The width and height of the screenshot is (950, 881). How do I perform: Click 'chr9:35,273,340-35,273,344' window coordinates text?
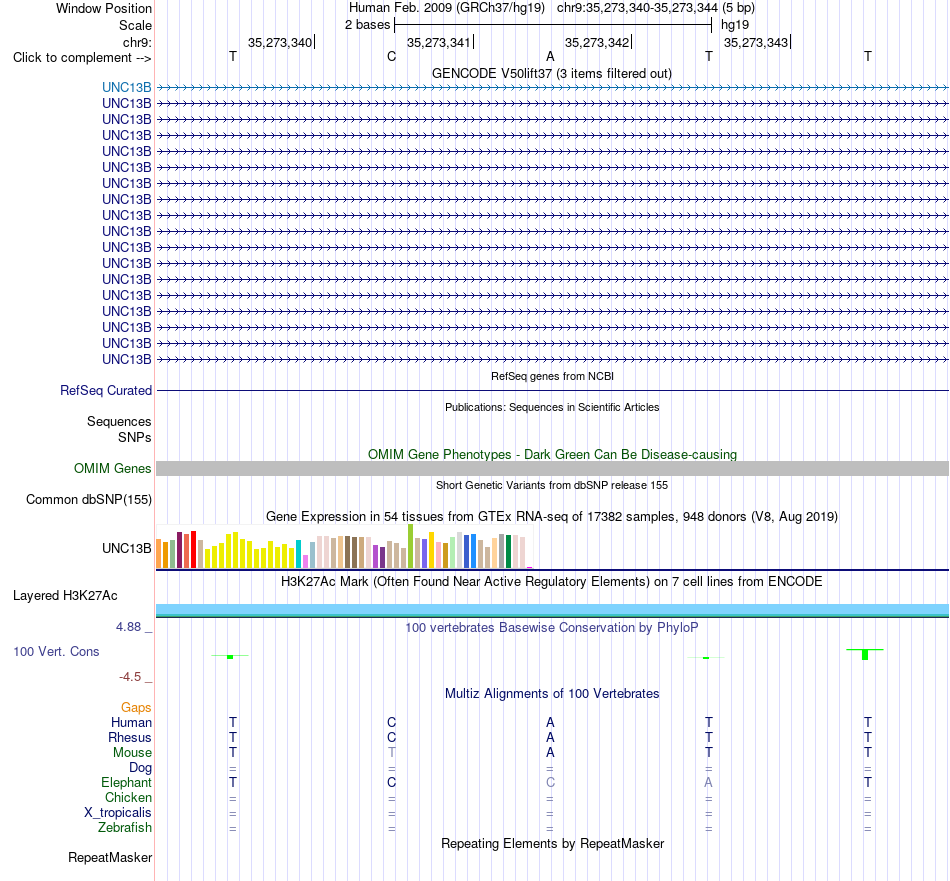click(637, 8)
